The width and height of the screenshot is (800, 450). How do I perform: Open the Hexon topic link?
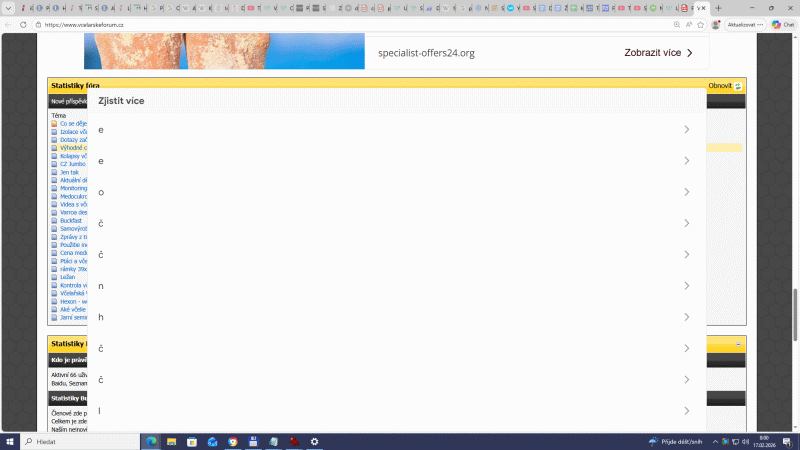pyautogui.click(x=73, y=302)
